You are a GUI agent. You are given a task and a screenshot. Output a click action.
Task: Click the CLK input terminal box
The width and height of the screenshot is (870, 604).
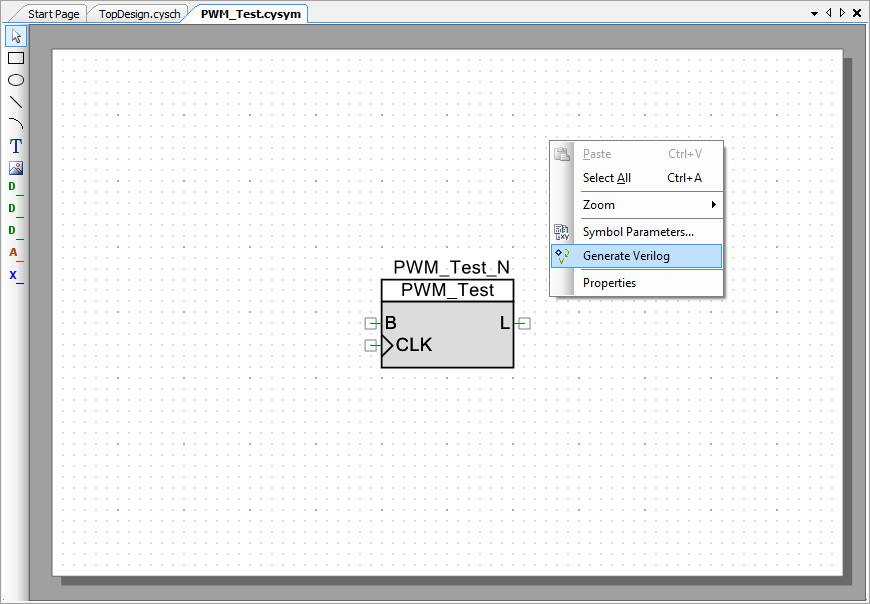point(371,345)
